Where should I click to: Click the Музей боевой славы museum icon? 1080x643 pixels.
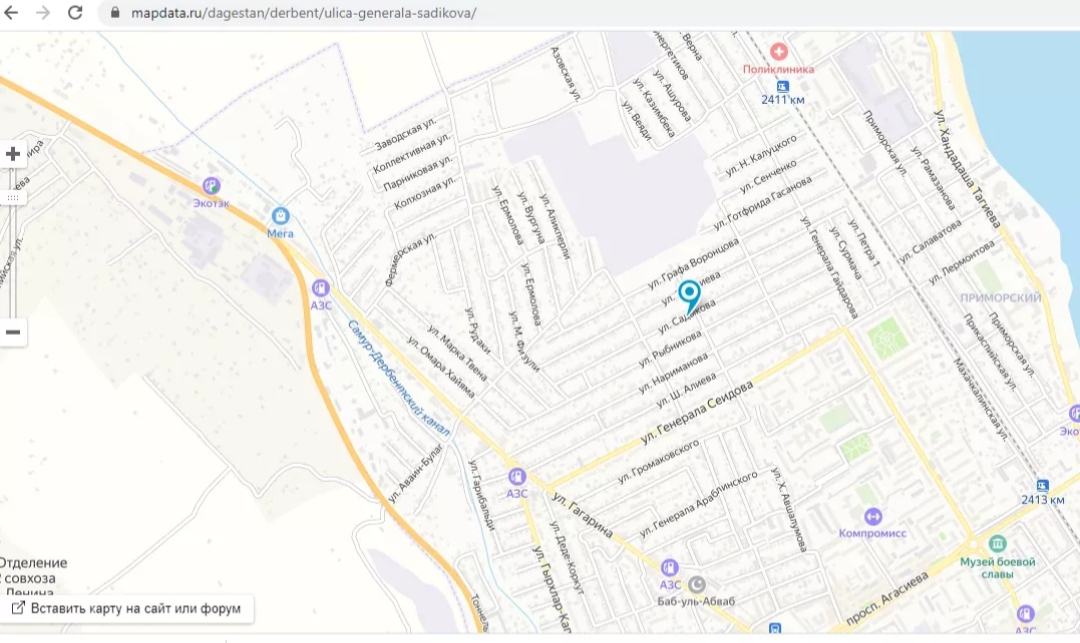(x=997, y=544)
